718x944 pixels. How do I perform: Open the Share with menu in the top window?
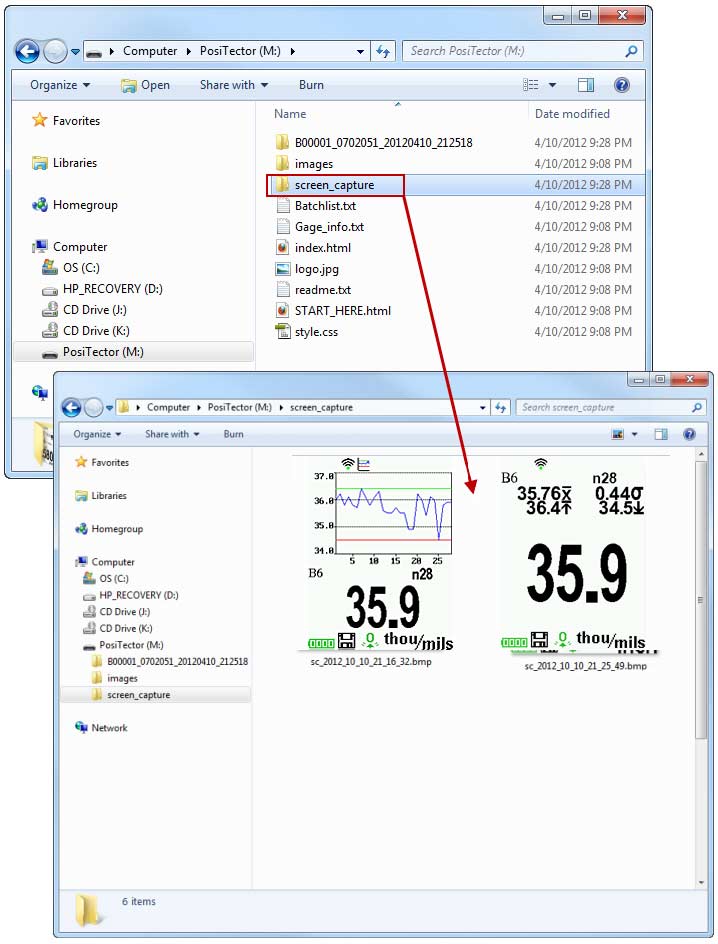[234, 85]
